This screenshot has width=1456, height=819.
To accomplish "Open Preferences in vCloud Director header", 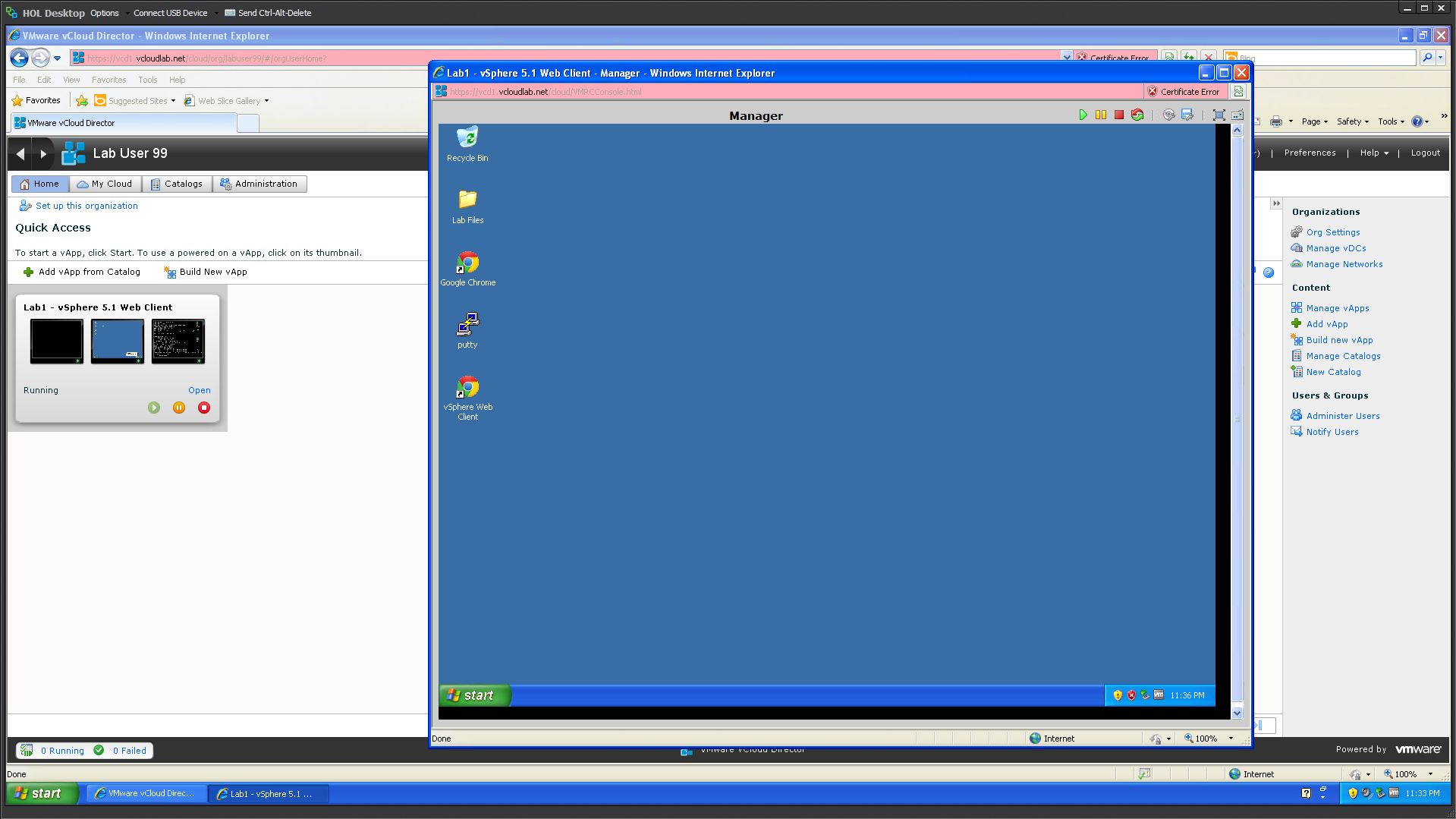I will (x=1310, y=153).
